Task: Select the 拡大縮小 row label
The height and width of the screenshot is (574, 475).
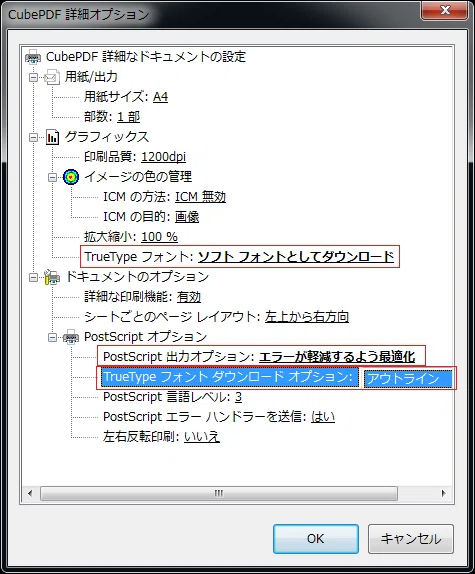Action: tap(111, 237)
